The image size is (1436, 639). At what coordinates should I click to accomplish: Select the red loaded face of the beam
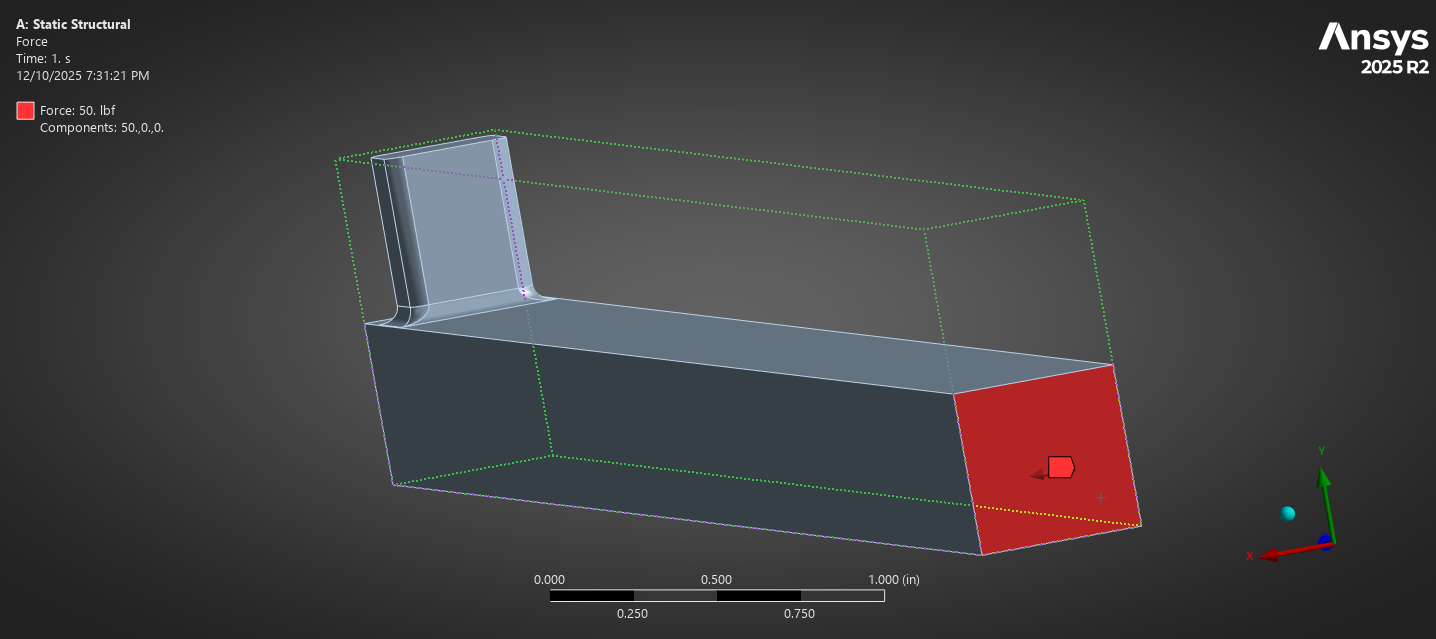(x=1047, y=460)
